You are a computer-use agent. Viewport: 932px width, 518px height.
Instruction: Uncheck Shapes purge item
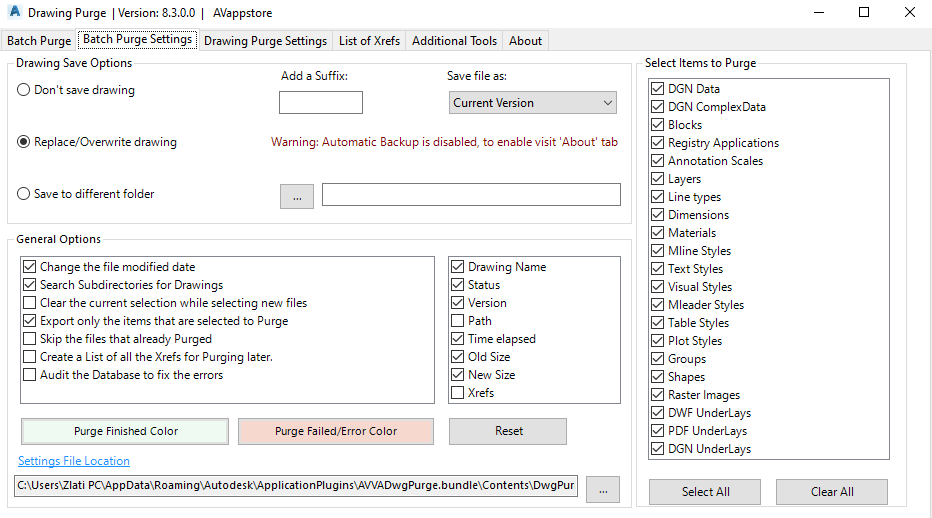point(657,376)
